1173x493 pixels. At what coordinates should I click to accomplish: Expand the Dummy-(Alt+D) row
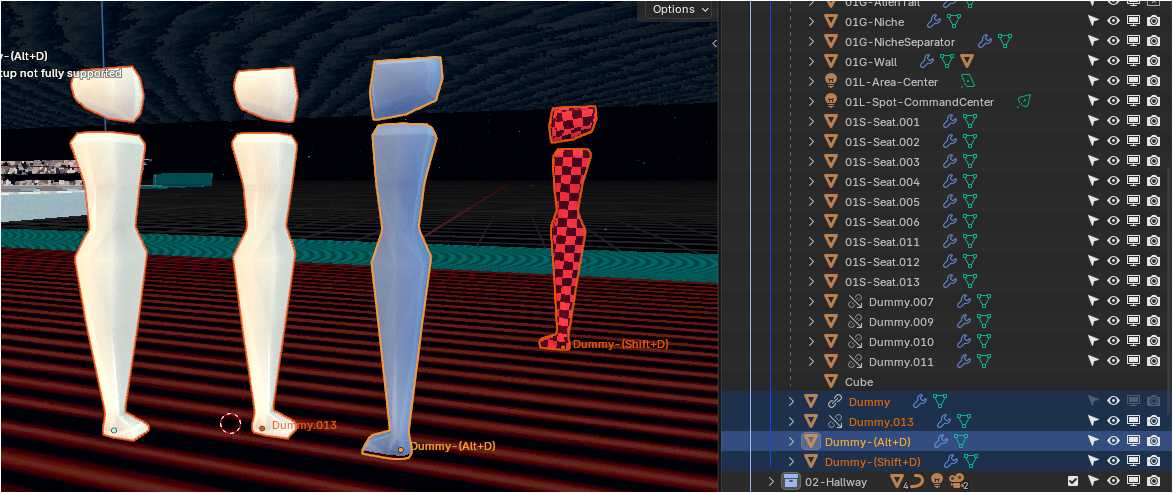791,441
